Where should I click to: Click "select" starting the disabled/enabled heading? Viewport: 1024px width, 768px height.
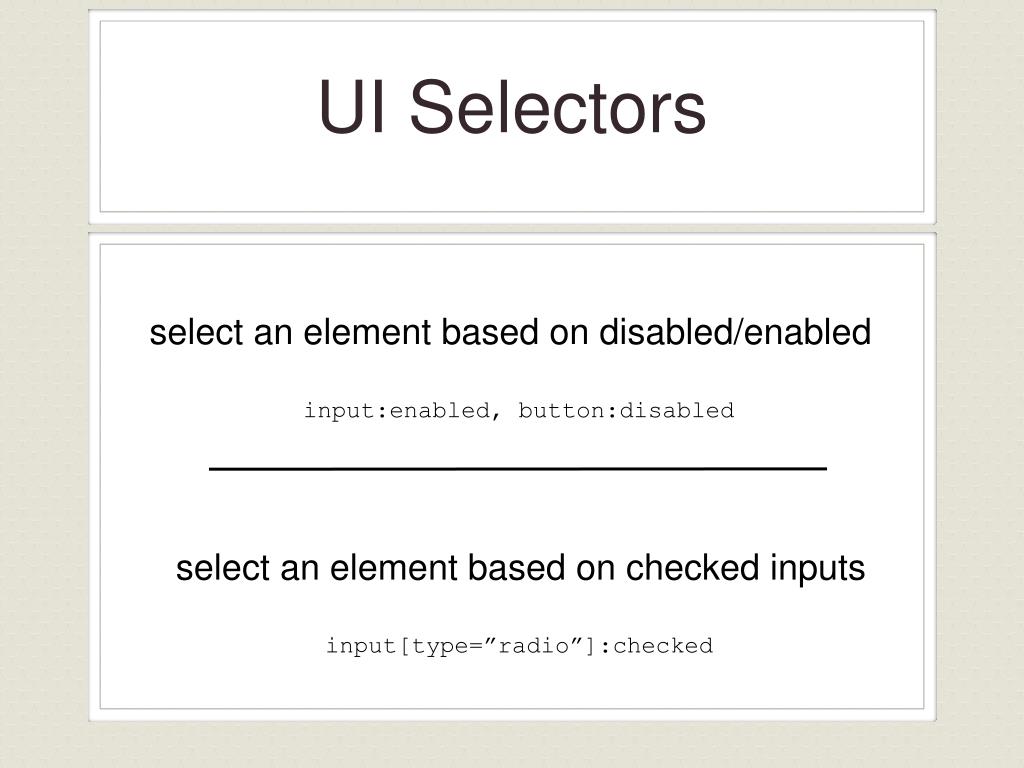196,332
